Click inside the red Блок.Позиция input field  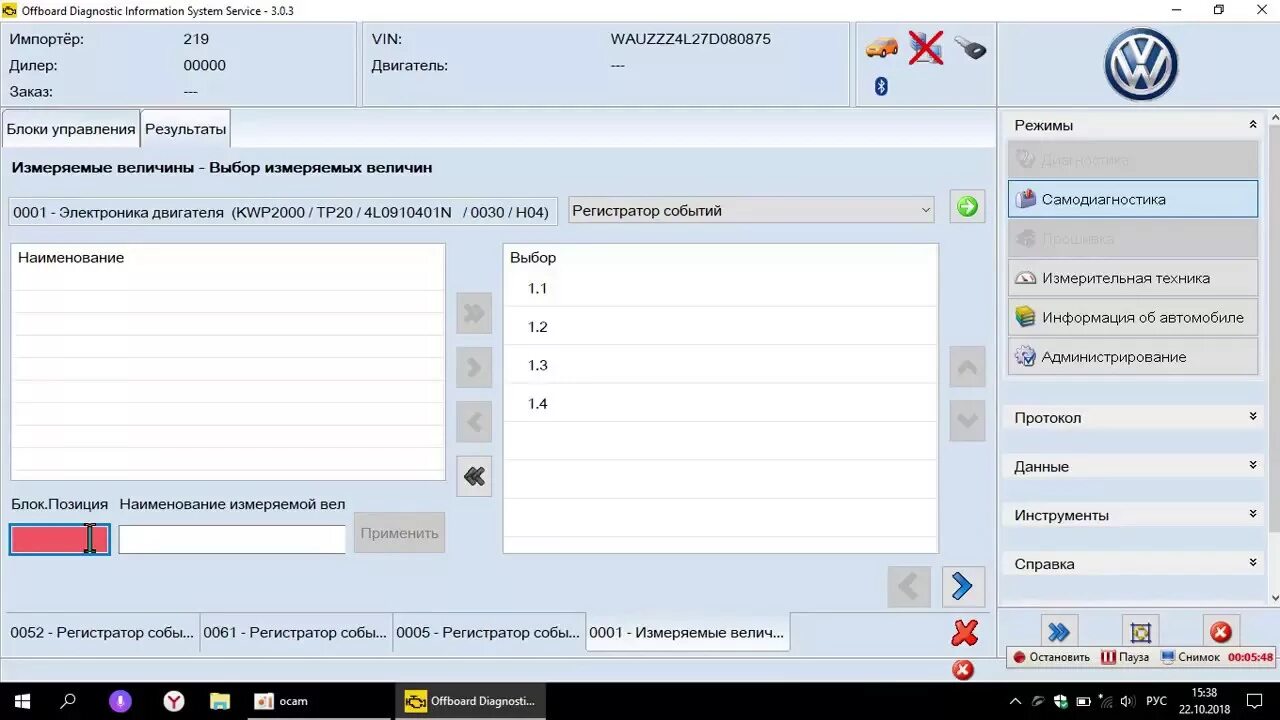[x=59, y=538]
